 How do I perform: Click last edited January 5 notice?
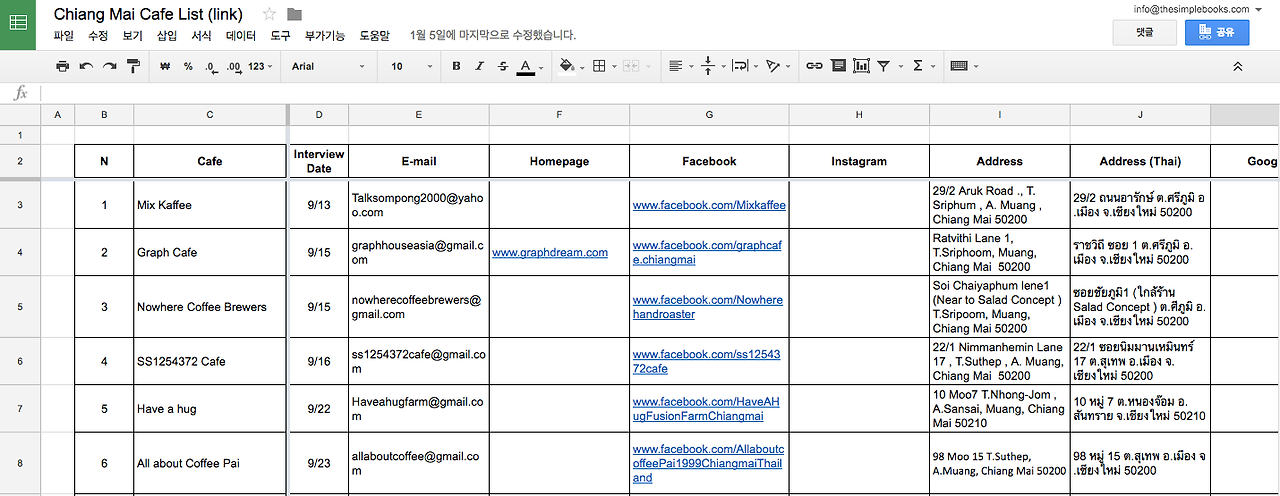tap(493, 36)
